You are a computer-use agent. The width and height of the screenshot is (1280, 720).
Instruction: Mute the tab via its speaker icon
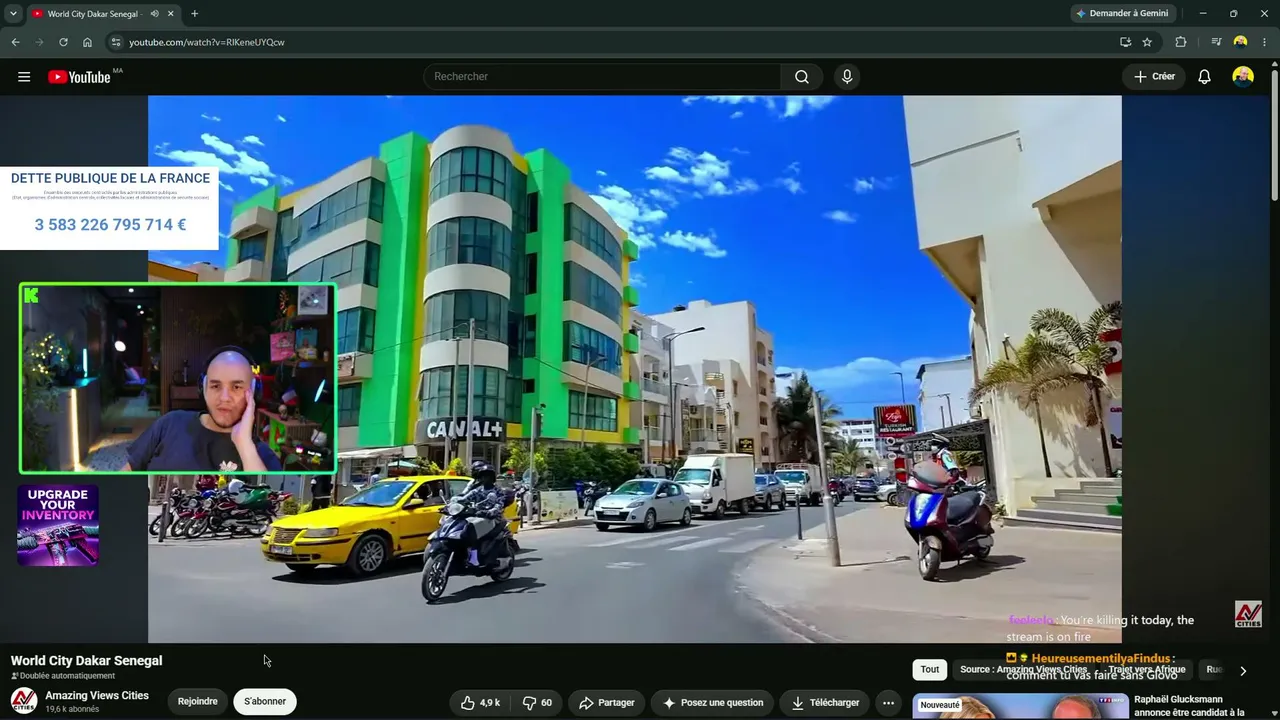point(154,14)
